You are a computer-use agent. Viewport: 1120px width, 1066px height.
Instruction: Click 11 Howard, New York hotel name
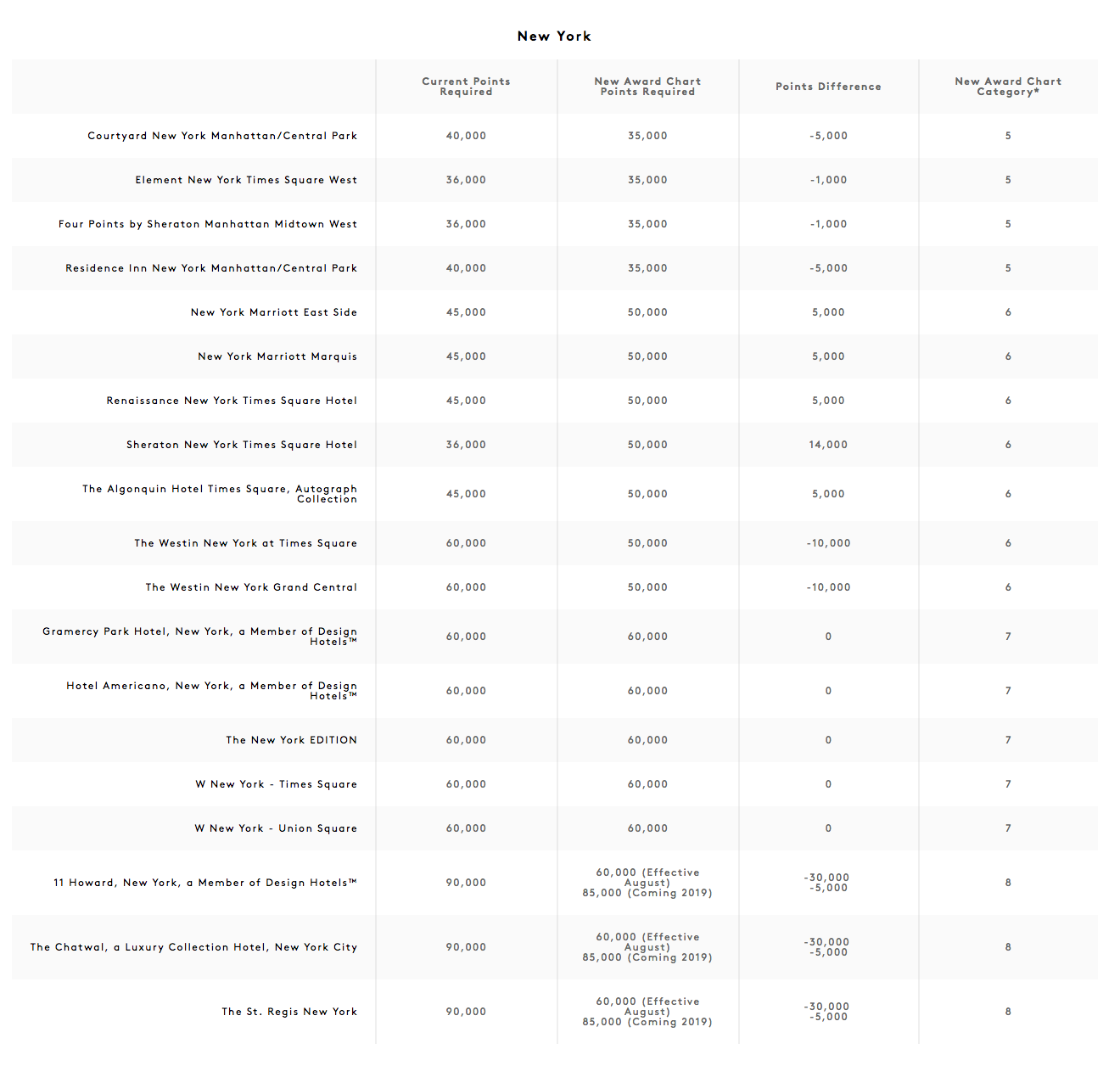tap(204, 883)
